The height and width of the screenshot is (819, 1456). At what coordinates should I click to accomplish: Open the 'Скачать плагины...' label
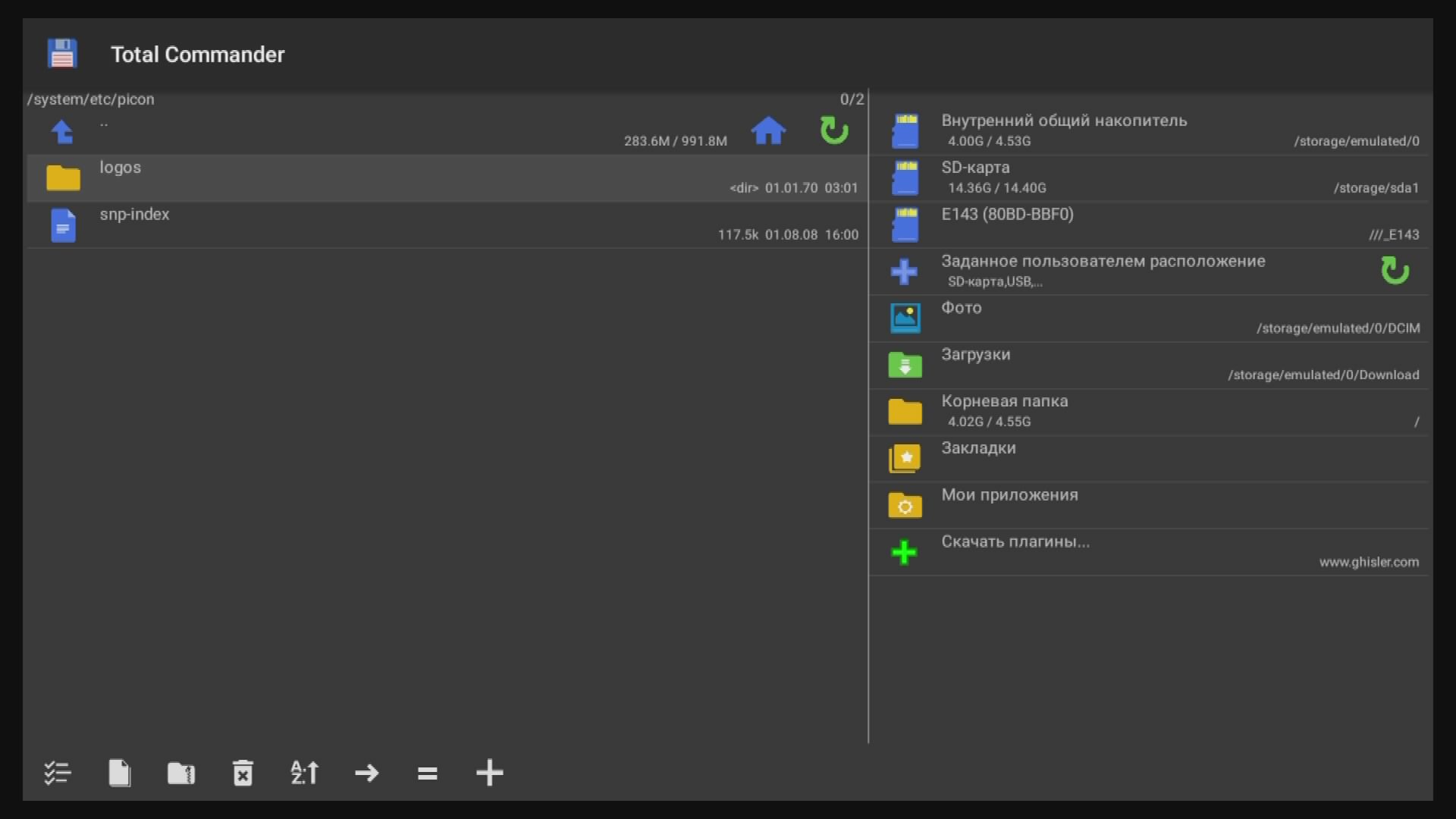(1015, 542)
